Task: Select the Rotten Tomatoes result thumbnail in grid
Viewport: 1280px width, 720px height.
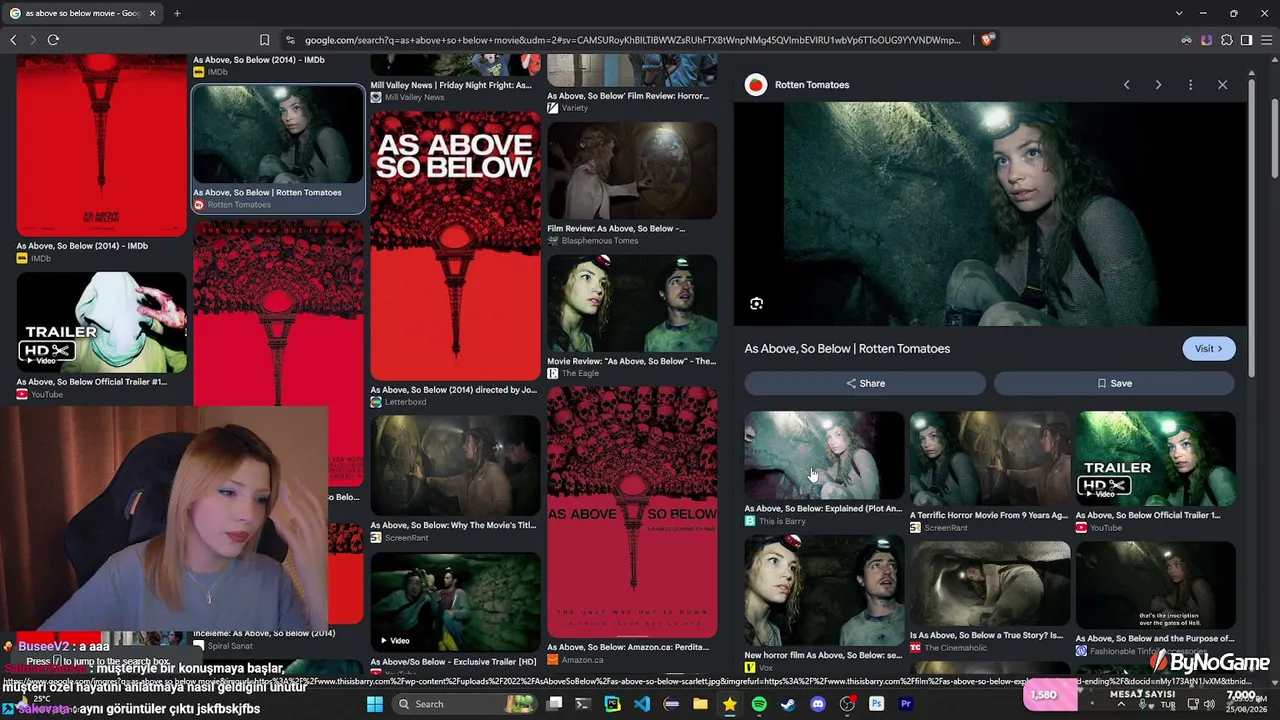Action: tap(278, 136)
